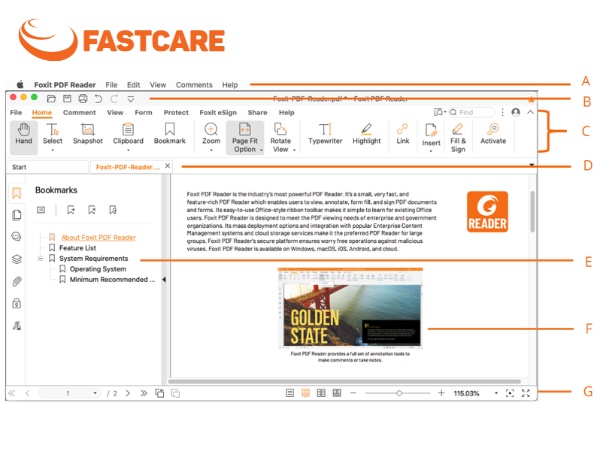Open the page number dropdown

95,393
